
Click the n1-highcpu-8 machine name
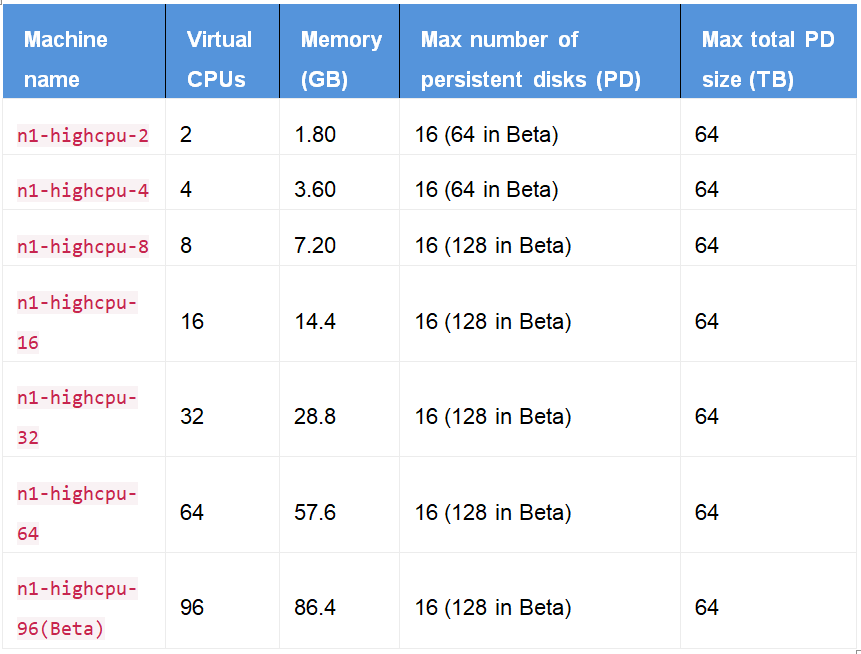coord(83,246)
